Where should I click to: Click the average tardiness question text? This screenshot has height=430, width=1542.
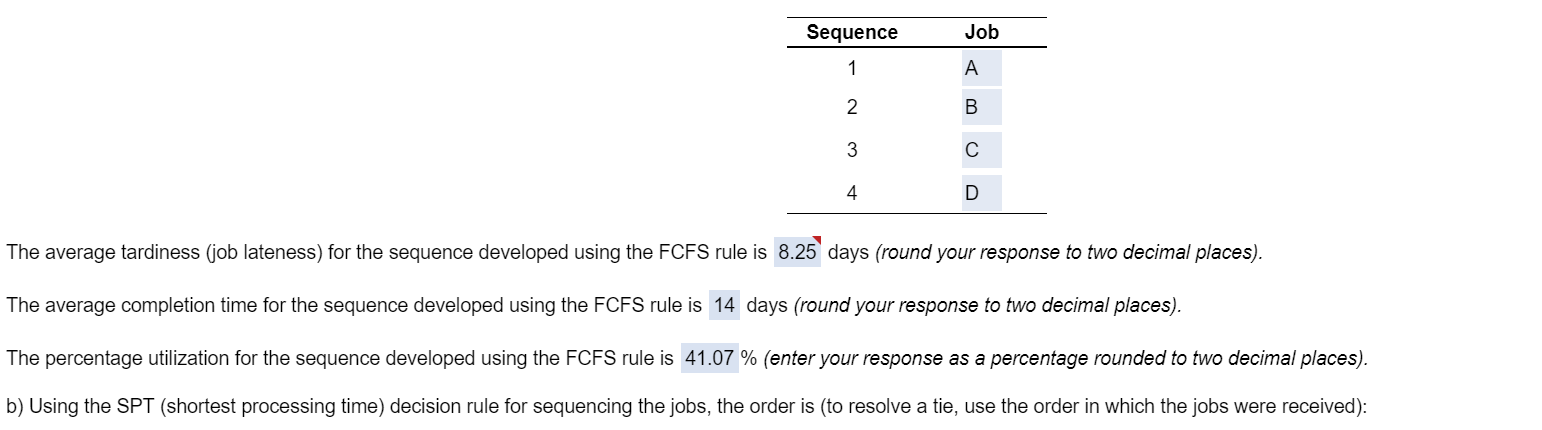coord(386,252)
